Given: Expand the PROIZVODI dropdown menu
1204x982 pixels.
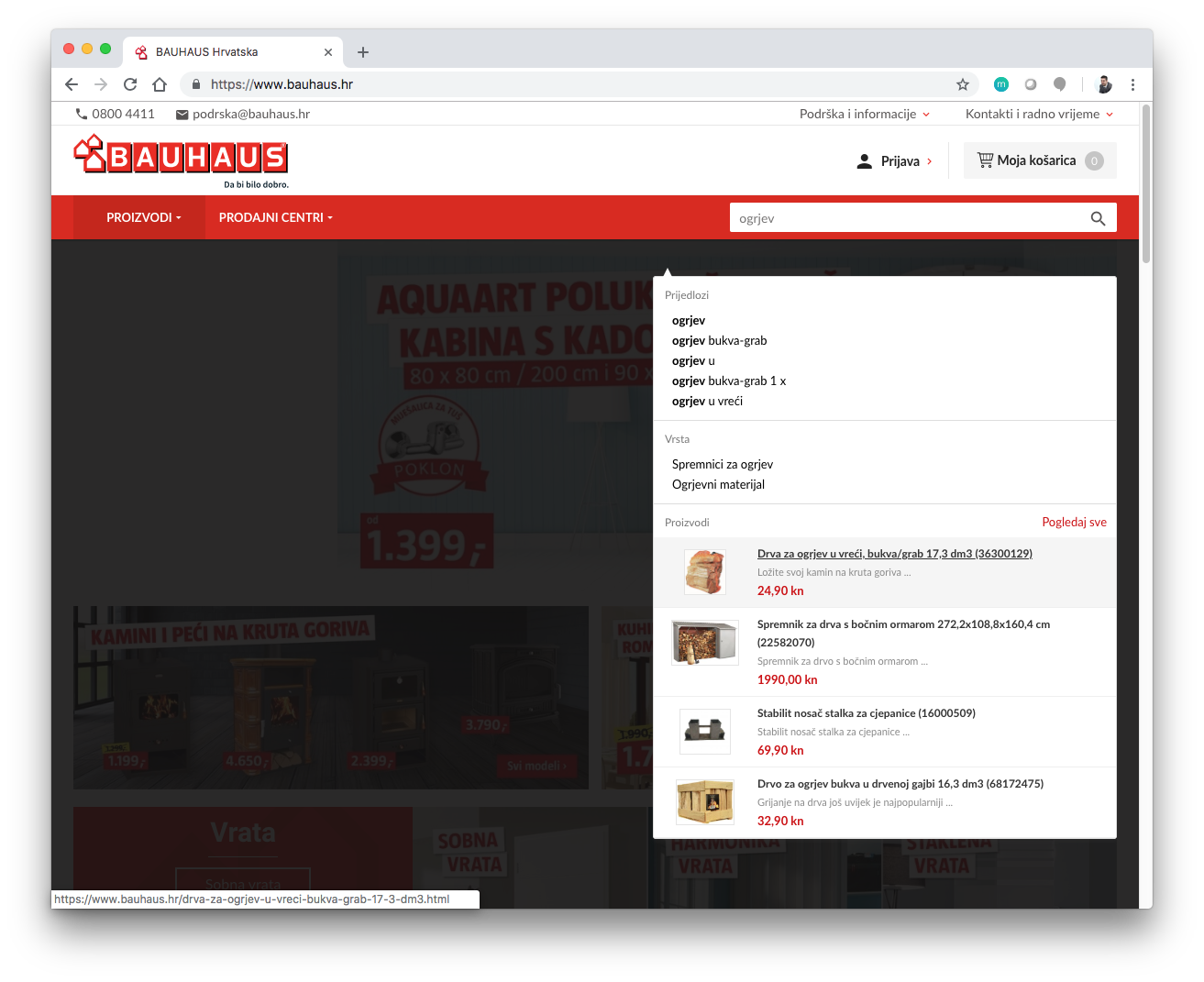Looking at the screenshot, I should 144,217.
